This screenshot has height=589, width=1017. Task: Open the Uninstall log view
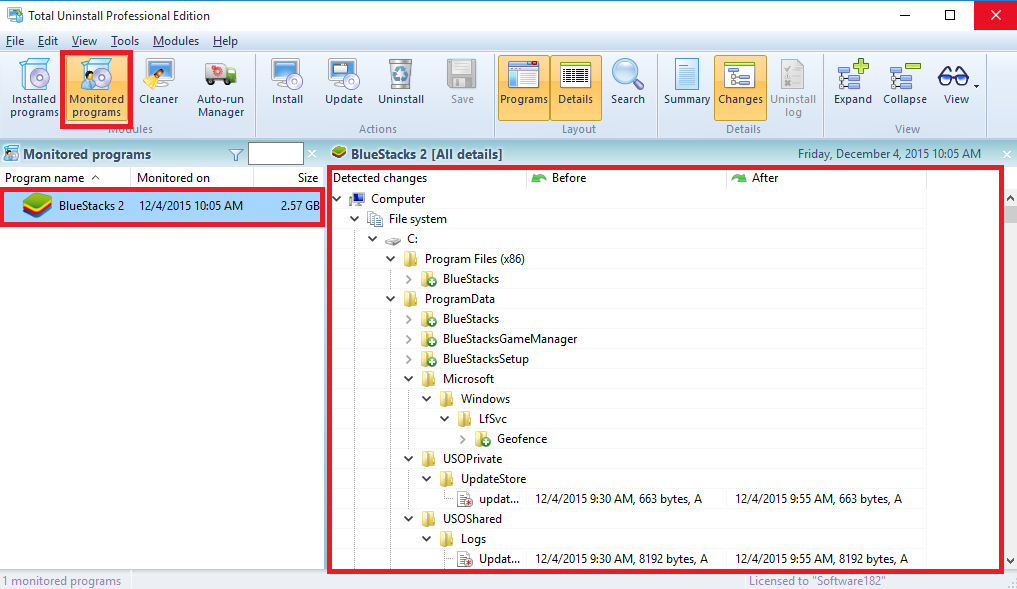pos(793,88)
